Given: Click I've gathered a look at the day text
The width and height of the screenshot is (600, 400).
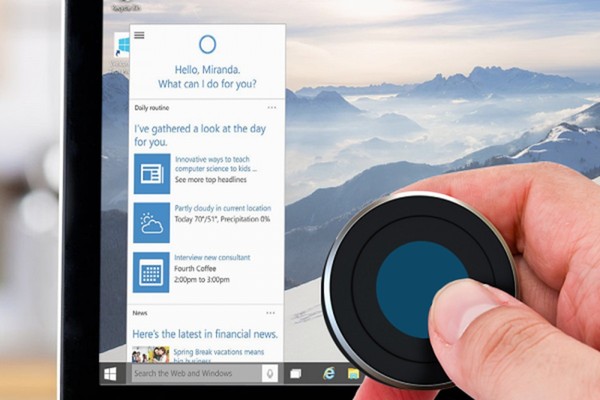Looking at the screenshot, I should click(200, 135).
